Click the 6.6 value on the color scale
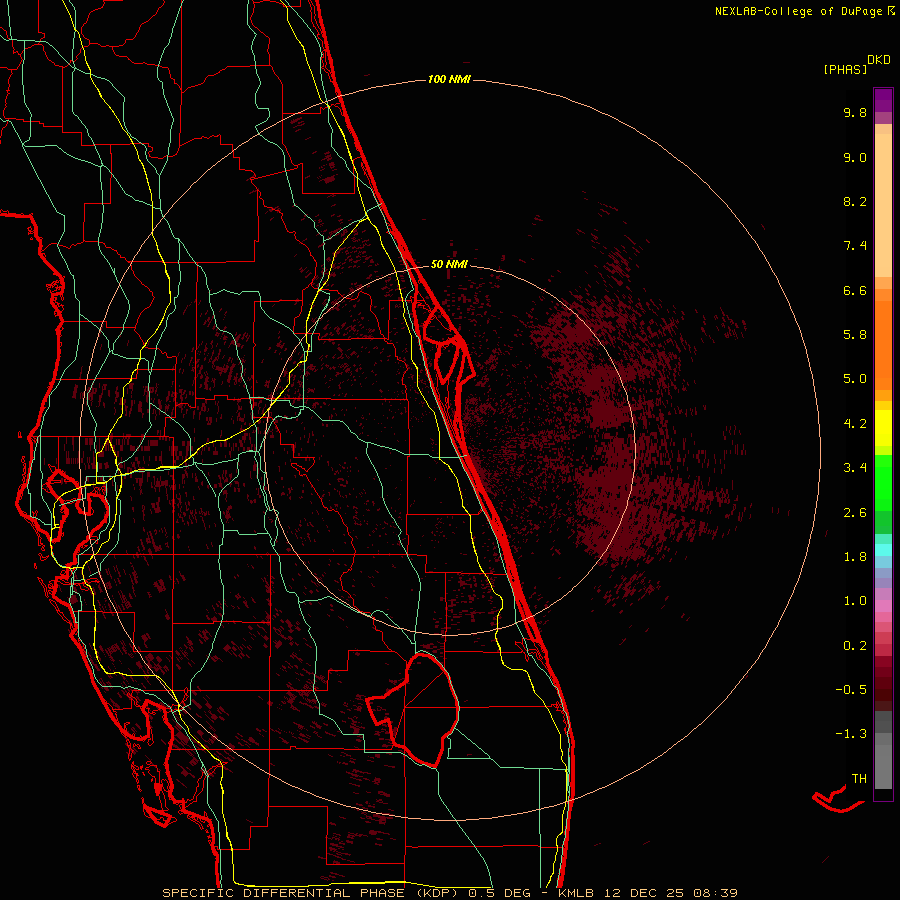This screenshot has width=900, height=900. pos(855,290)
